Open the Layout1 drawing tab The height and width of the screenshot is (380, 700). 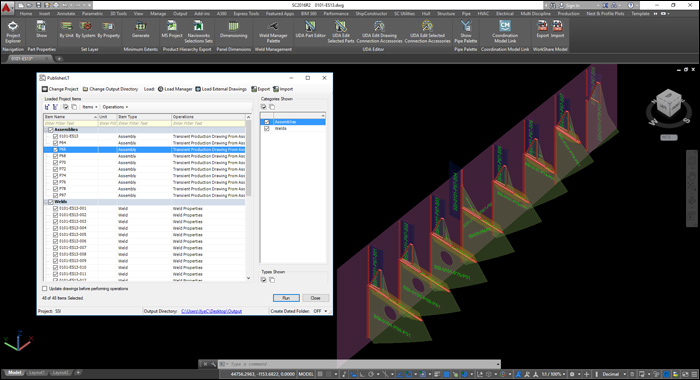tap(36, 372)
